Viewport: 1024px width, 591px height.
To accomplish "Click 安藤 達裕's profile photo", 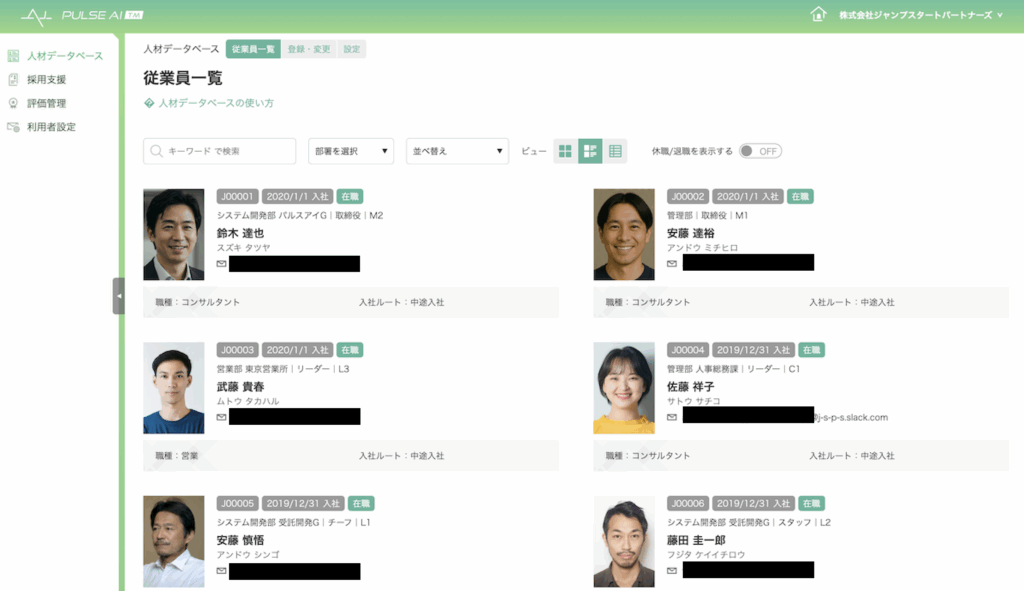I will coord(624,234).
